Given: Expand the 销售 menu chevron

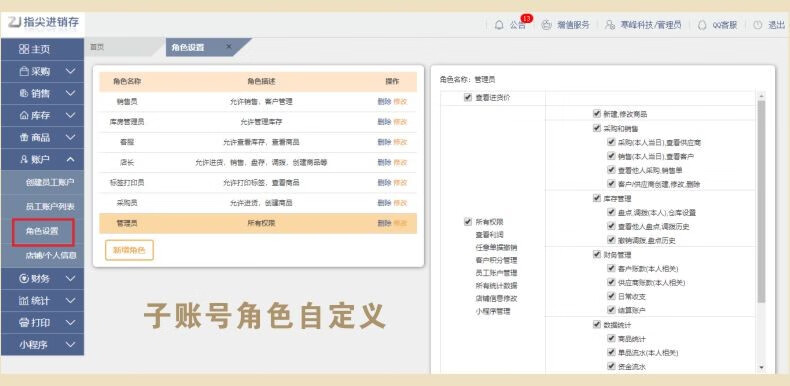Looking at the screenshot, I should click(x=71, y=93).
